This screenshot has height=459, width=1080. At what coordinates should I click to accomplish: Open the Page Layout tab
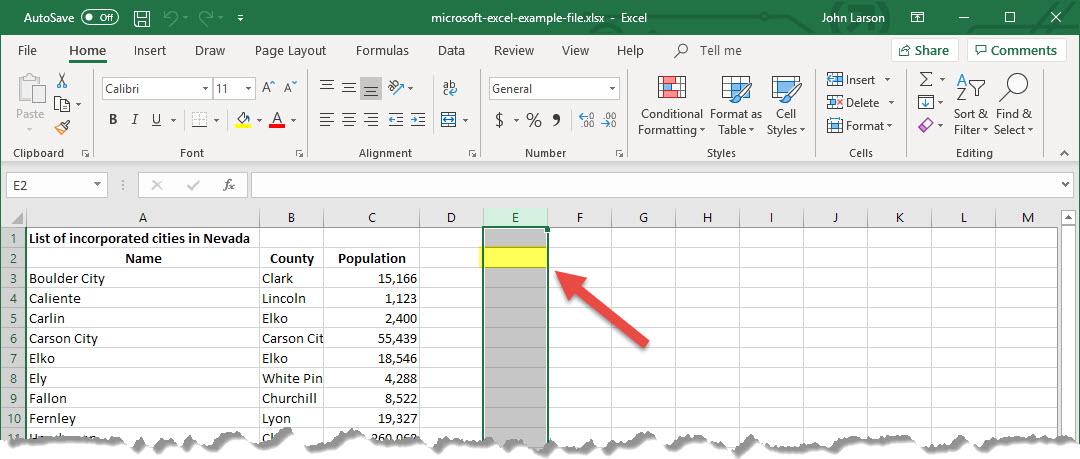point(290,50)
